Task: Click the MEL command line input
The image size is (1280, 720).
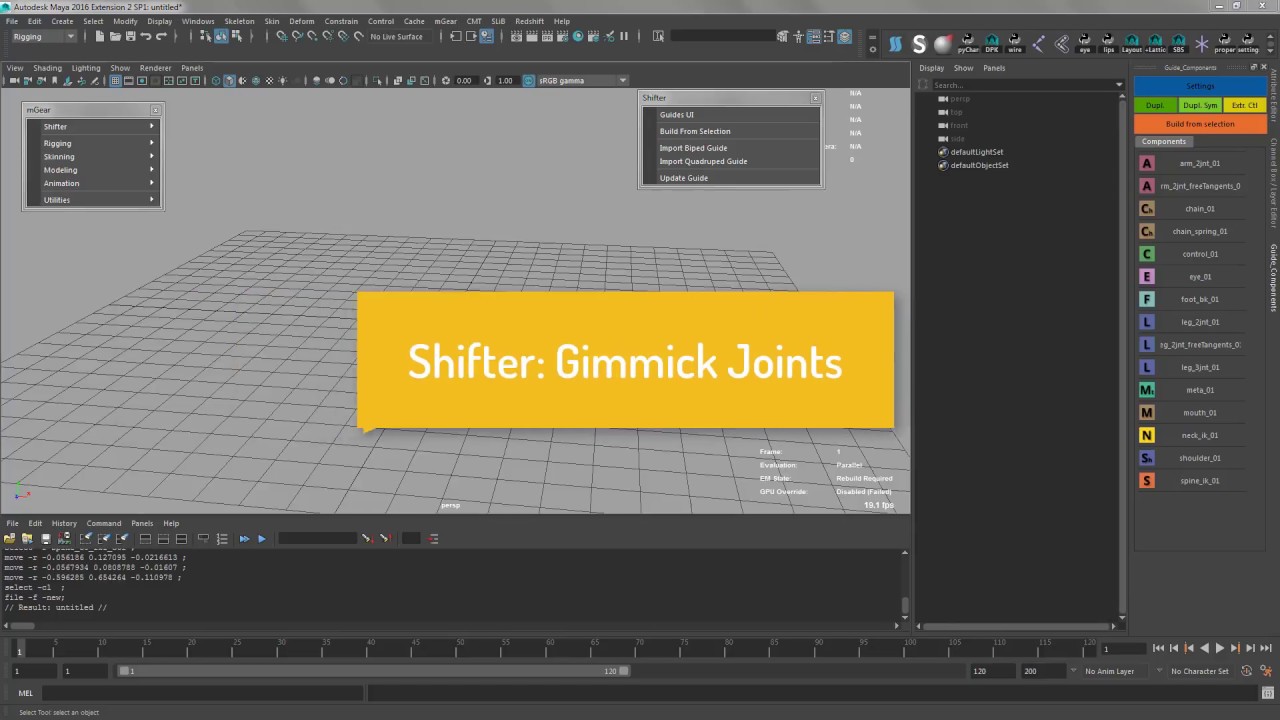Action: [203, 693]
